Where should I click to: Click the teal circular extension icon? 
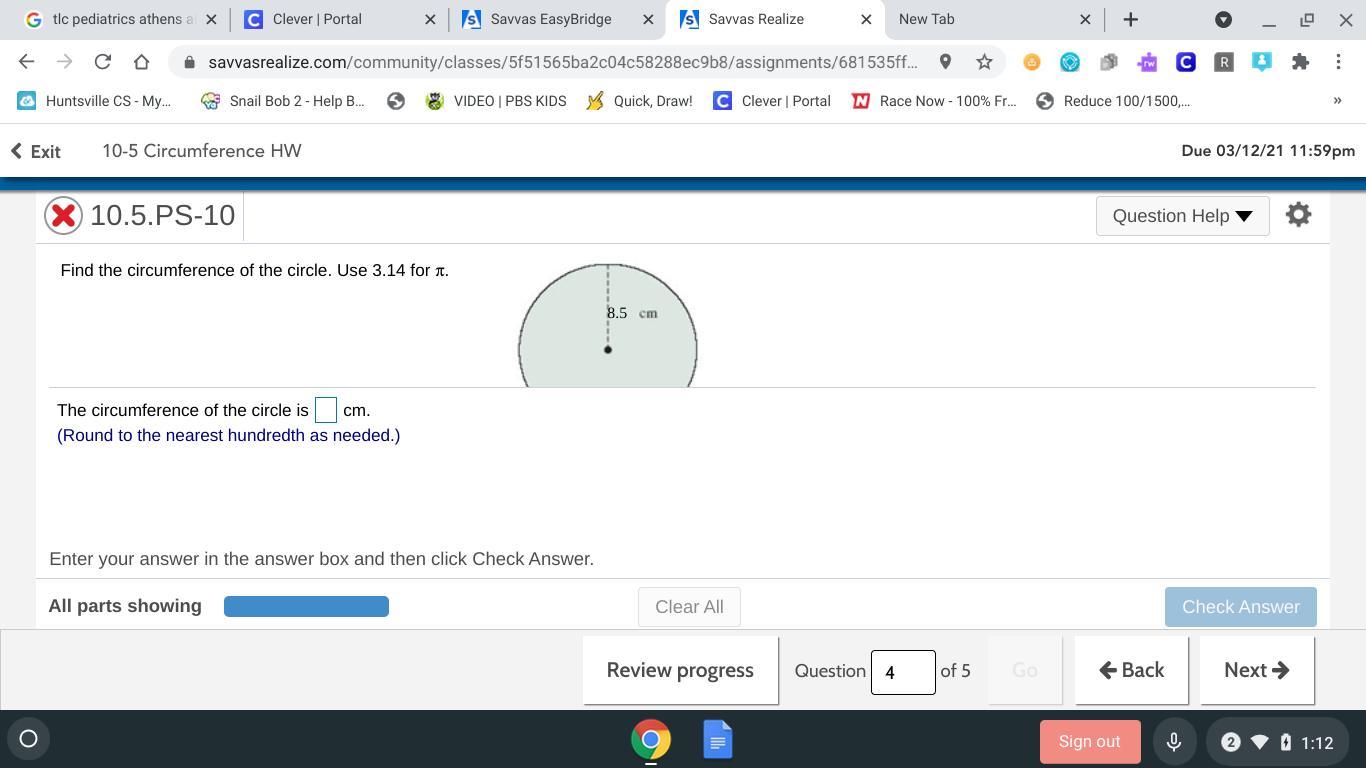1070,62
